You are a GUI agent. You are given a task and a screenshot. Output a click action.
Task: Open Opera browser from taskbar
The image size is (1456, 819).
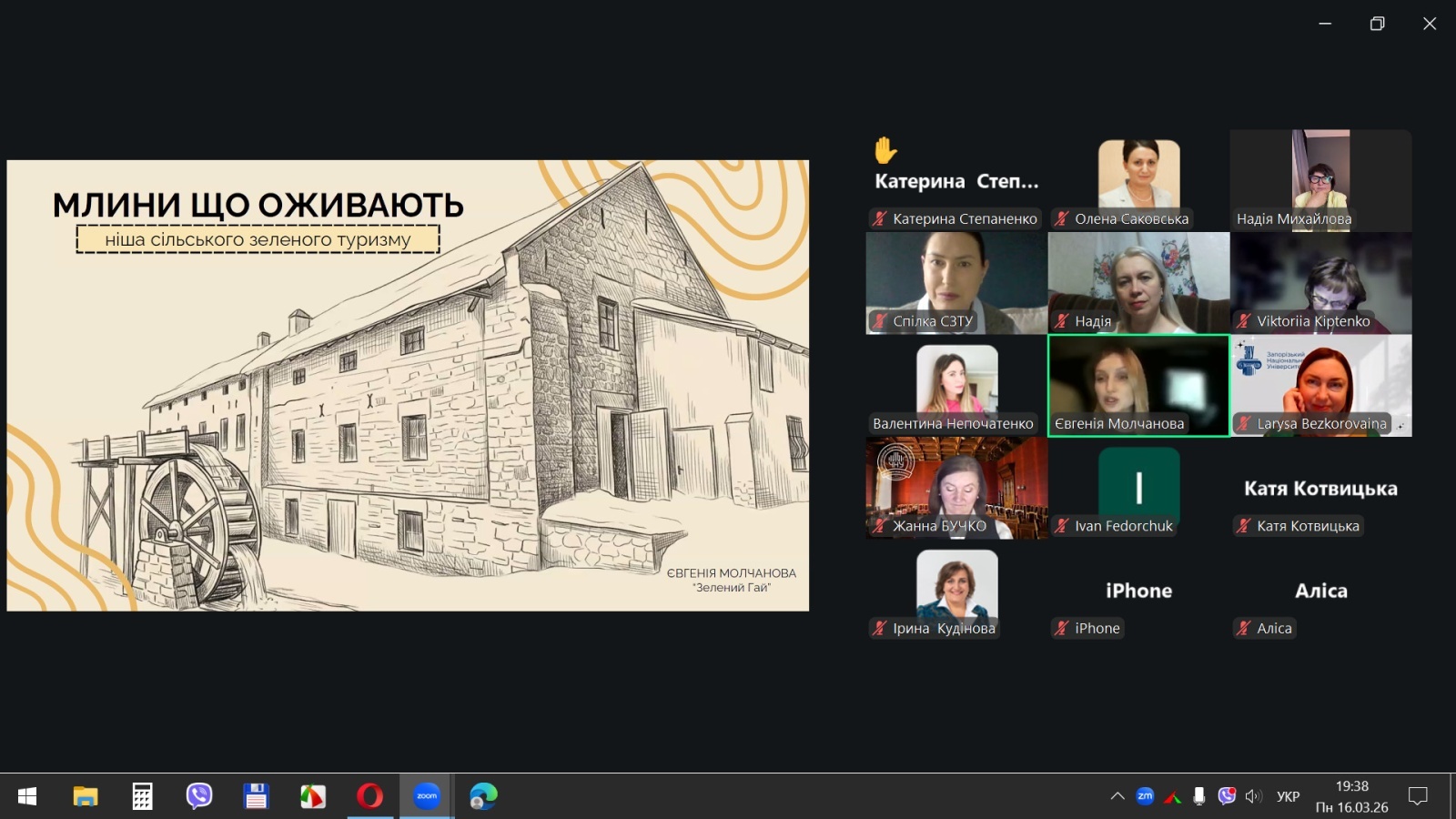369,796
